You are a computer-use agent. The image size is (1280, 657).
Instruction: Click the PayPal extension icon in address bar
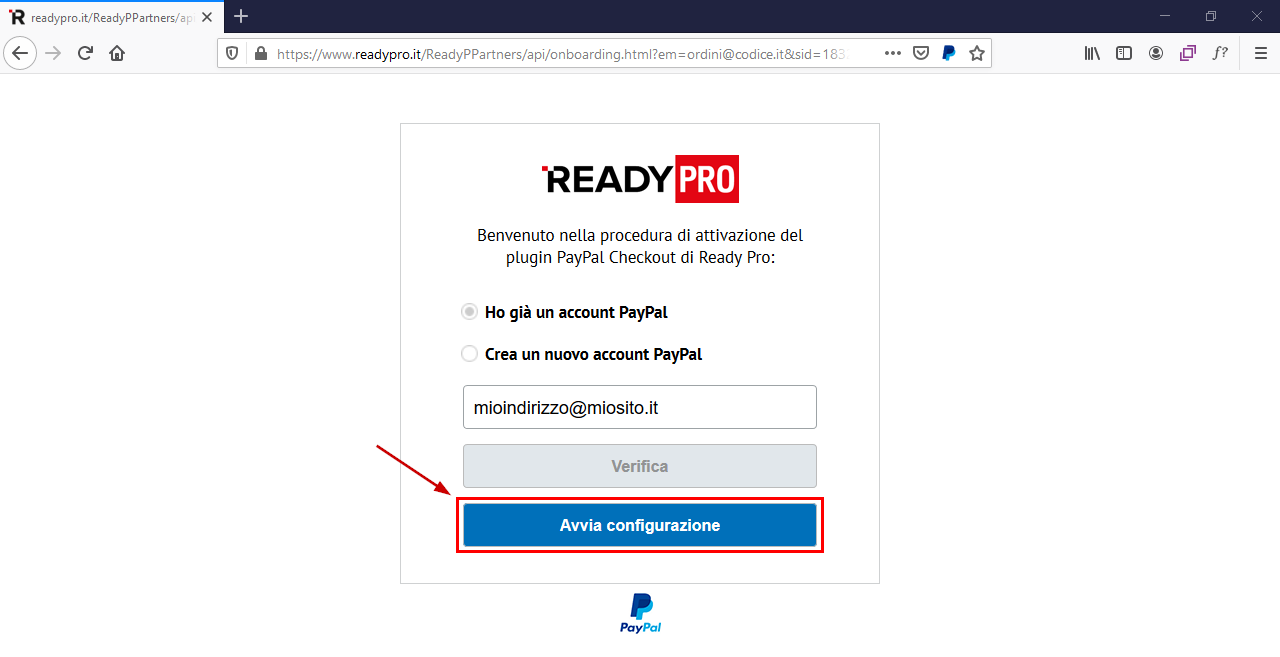[x=949, y=53]
